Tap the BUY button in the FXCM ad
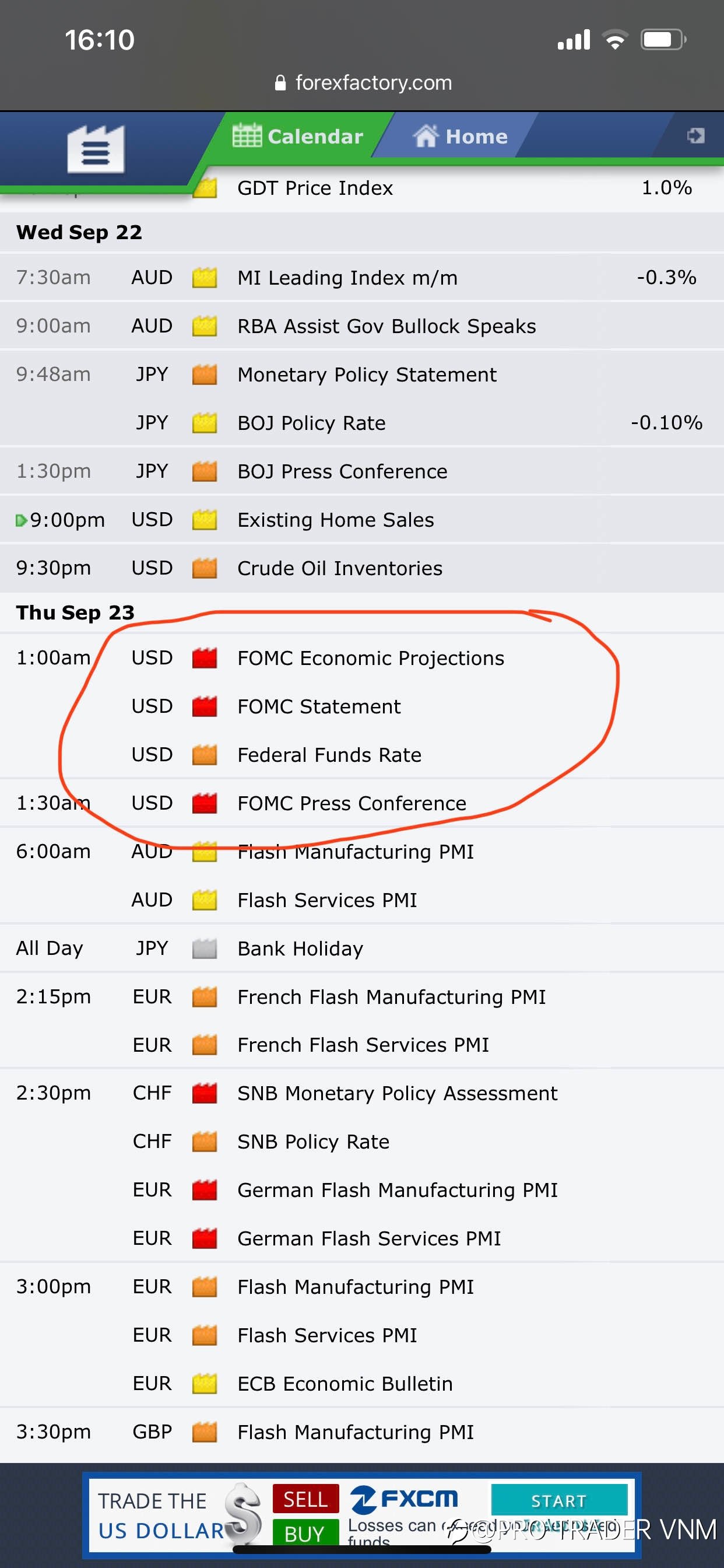Screen dimensions: 724x1568 click(305, 1532)
